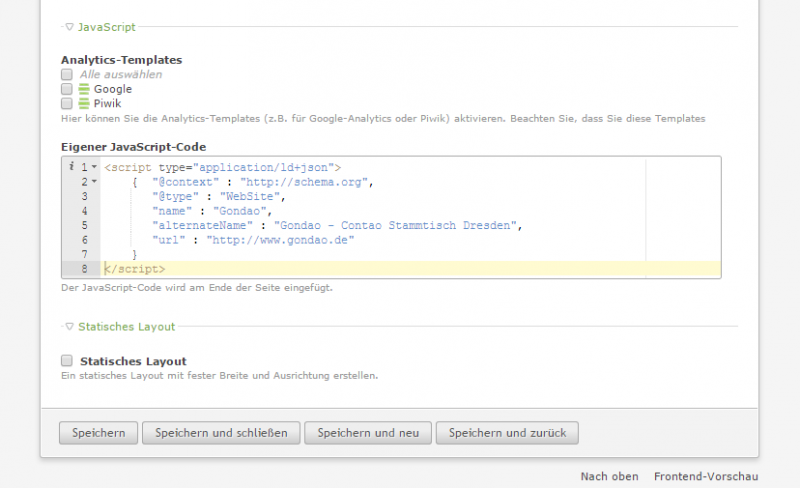Click the Speichern button
800x488 pixels.
coord(98,433)
